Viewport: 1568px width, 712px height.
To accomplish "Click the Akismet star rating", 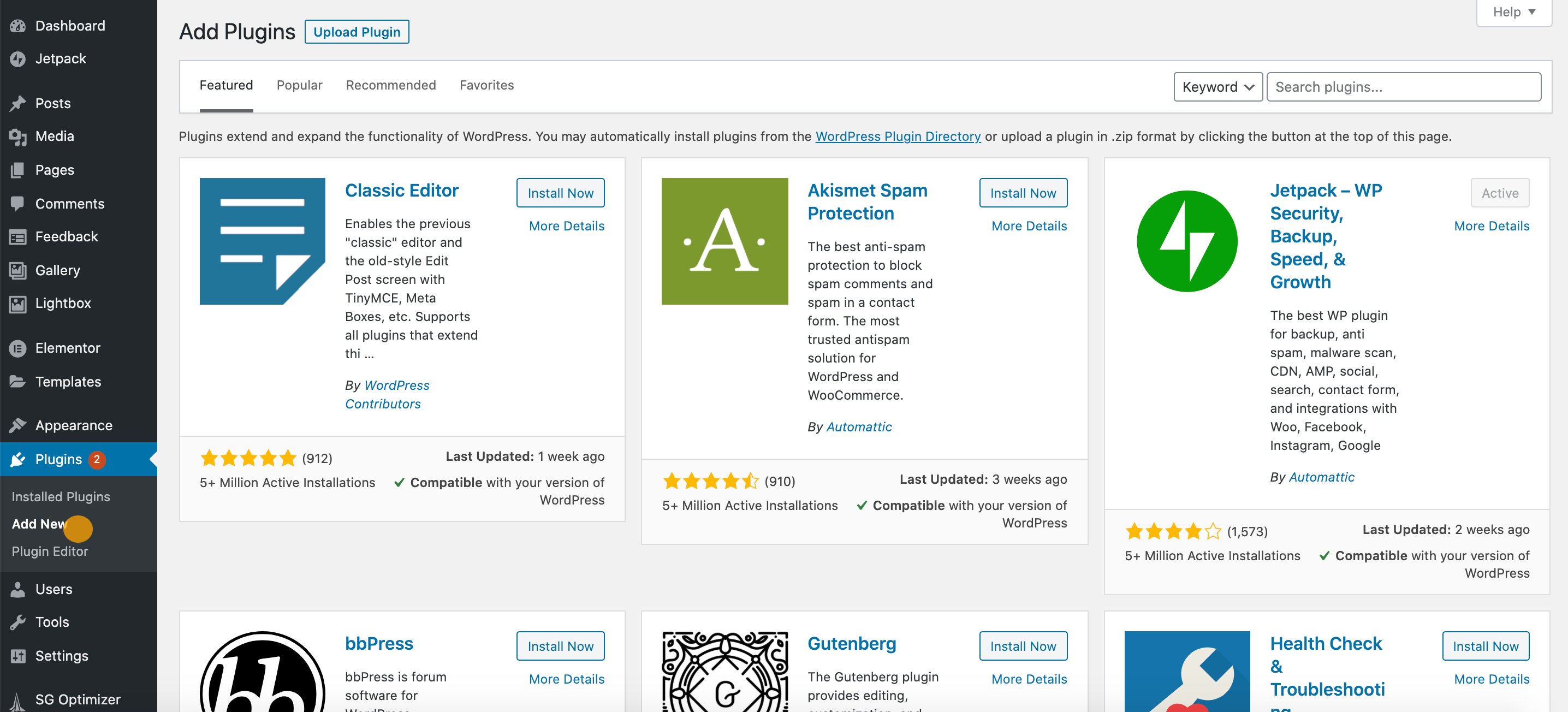I will pos(711,480).
